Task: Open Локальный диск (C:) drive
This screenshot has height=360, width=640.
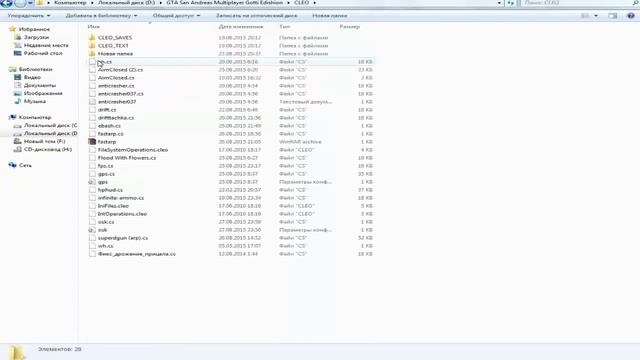Action: coord(50,125)
